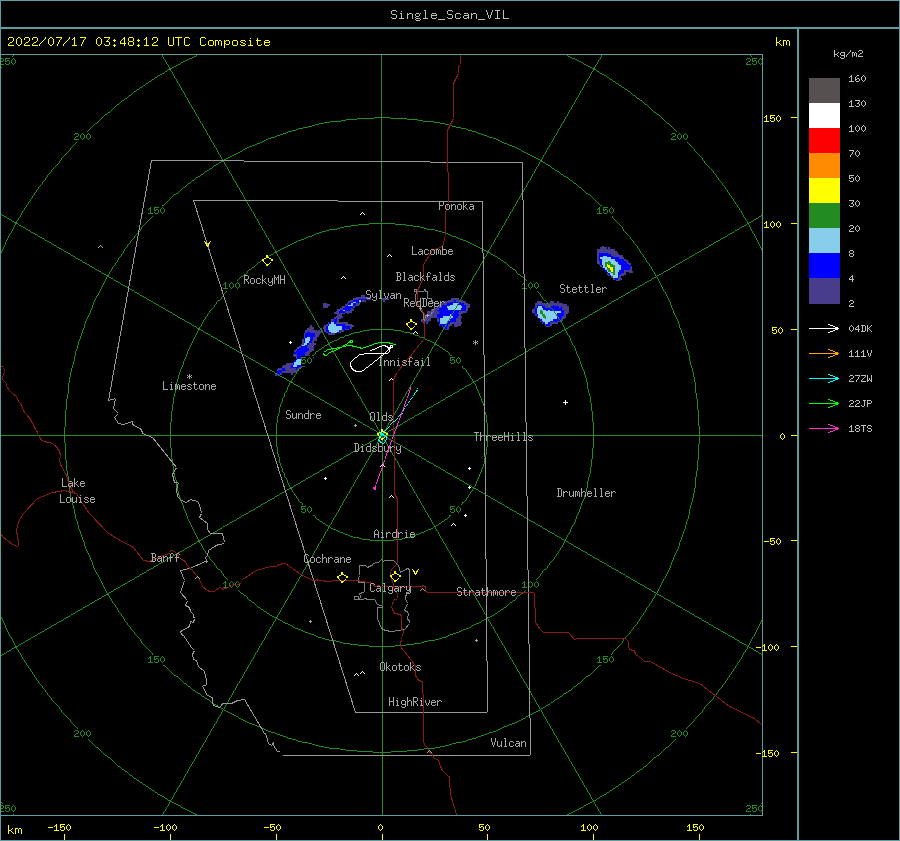Click the yellow diamond marker near Cochrane
The height and width of the screenshot is (841, 900).
pyautogui.click(x=342, y=577)
